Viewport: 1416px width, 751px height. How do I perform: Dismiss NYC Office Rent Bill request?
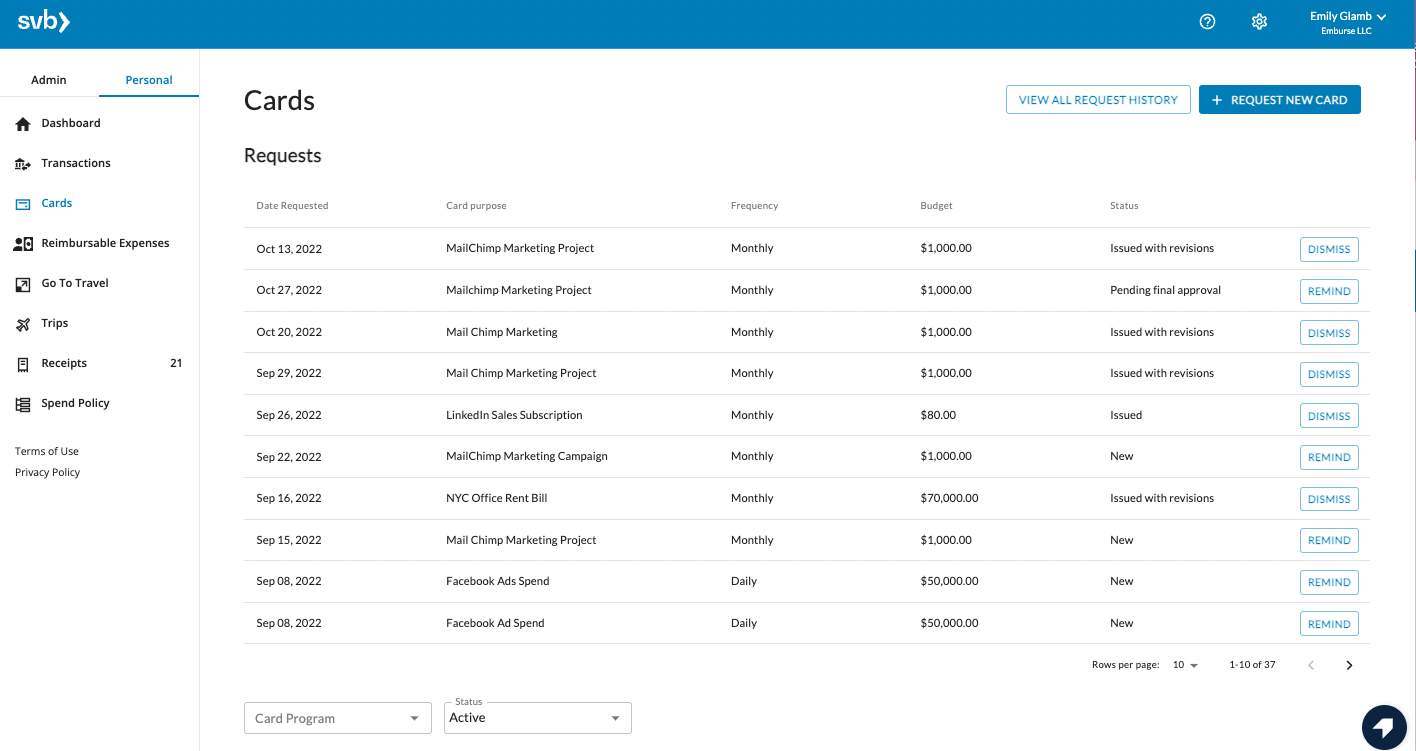(x=1329, y=499)
